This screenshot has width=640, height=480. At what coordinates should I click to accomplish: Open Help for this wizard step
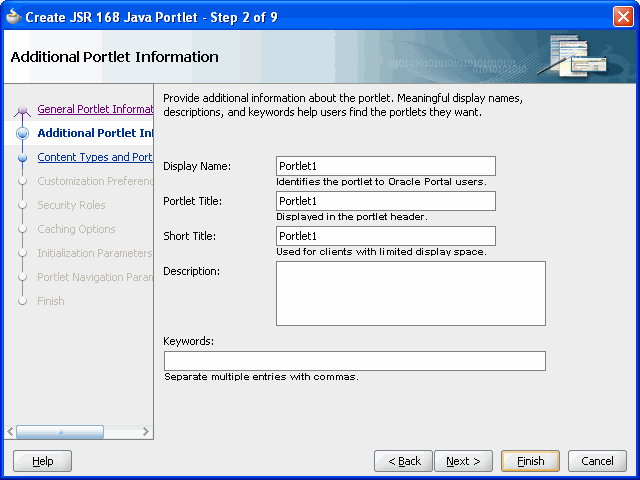pyautogui.click(x=42, y=461)
